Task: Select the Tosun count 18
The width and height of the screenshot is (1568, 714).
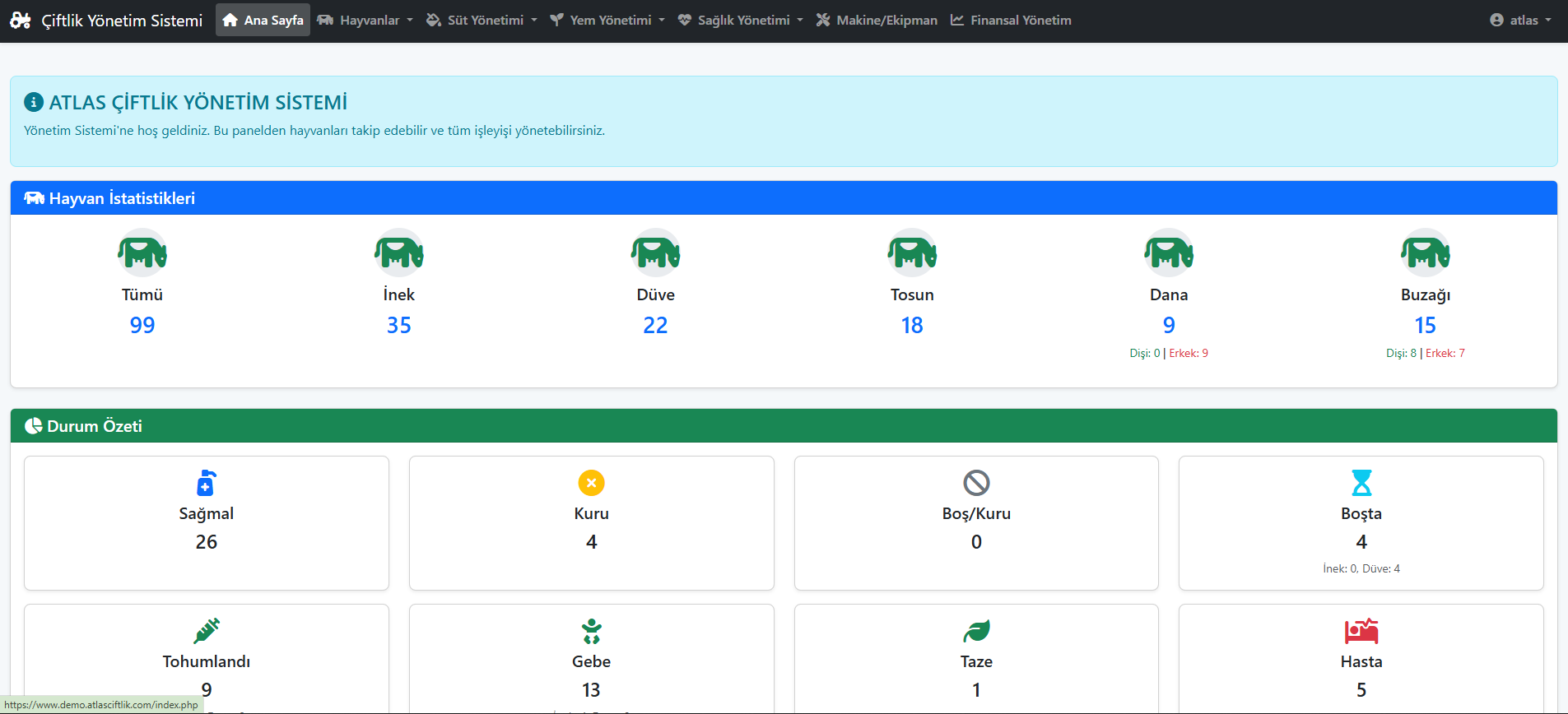Action: pos(912,325)
